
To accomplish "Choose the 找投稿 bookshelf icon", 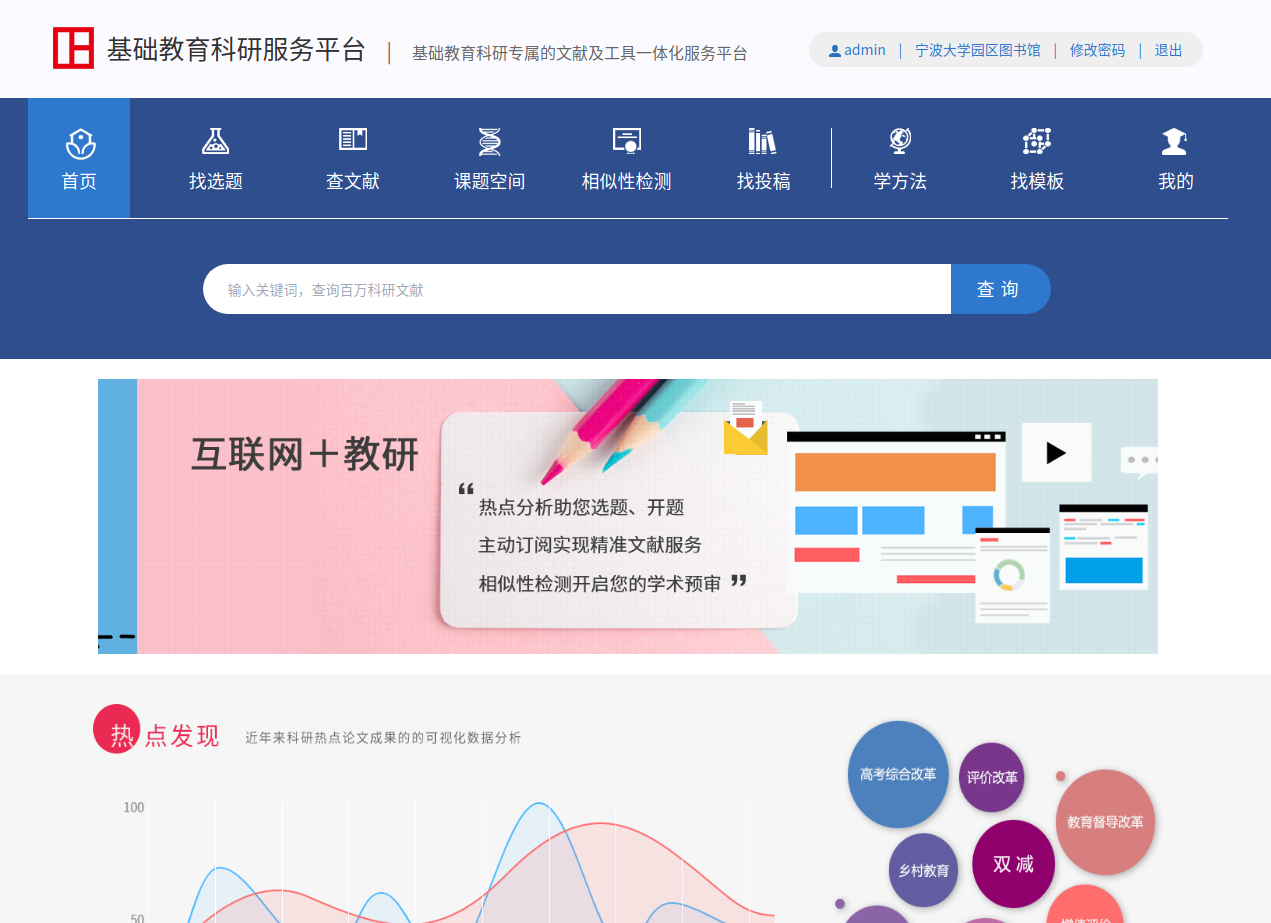I will (x=762, y=141).
